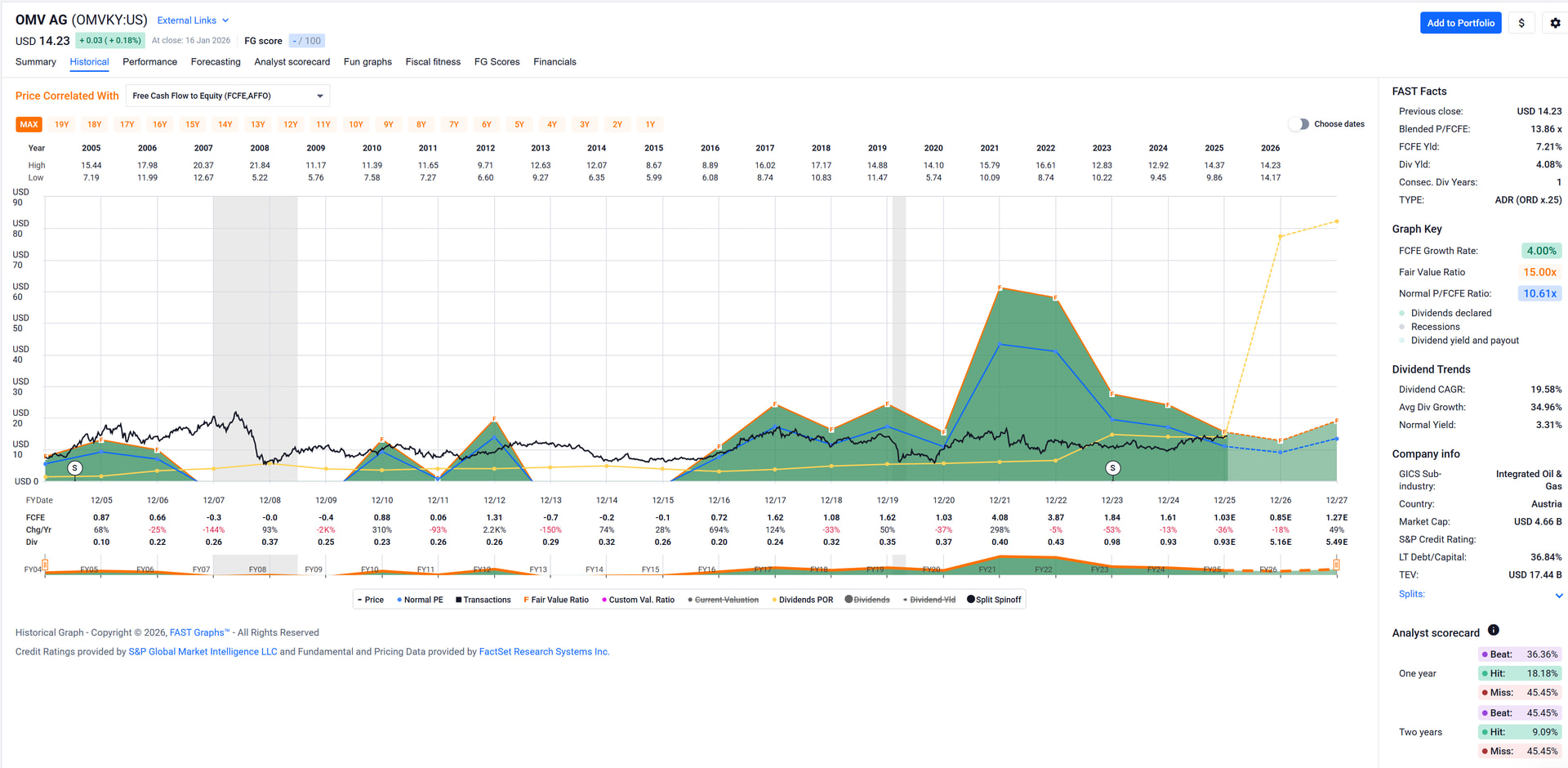Click the Add to Portfolio button
Image resolution: width=1568 pixels, height=768 pixels.
pos(1460,23)
